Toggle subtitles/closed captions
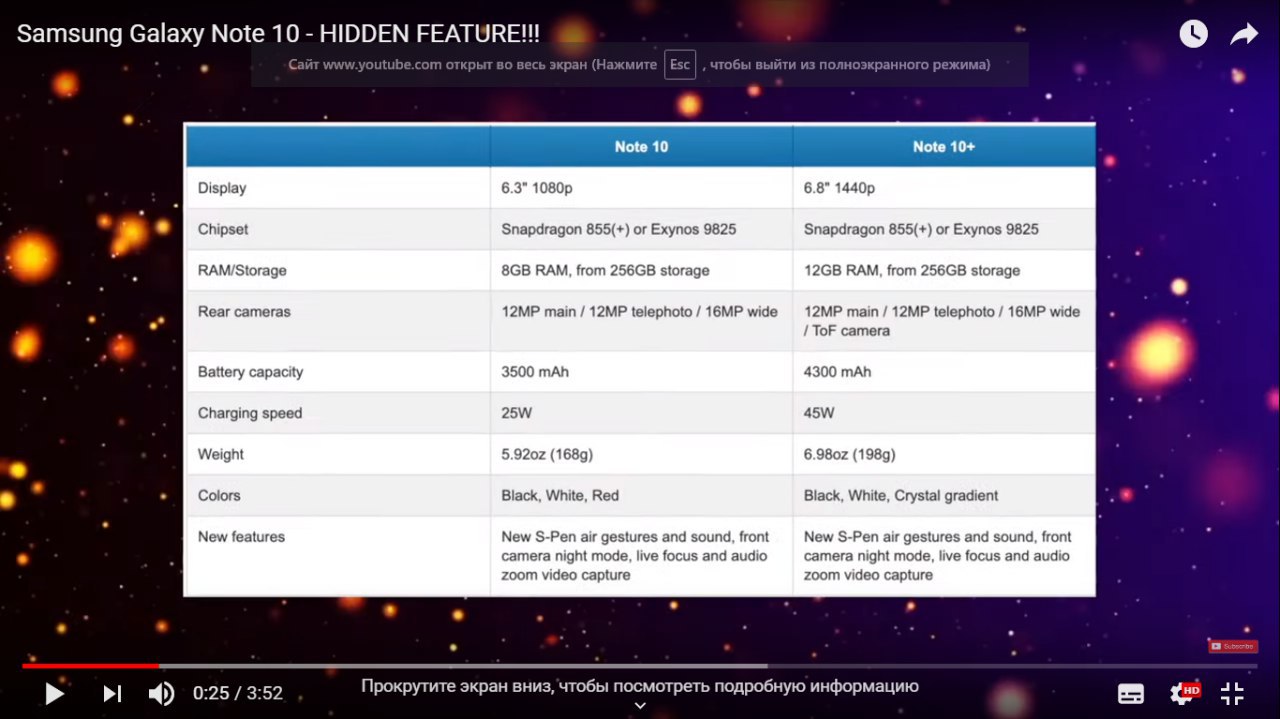 (1131, 694)
